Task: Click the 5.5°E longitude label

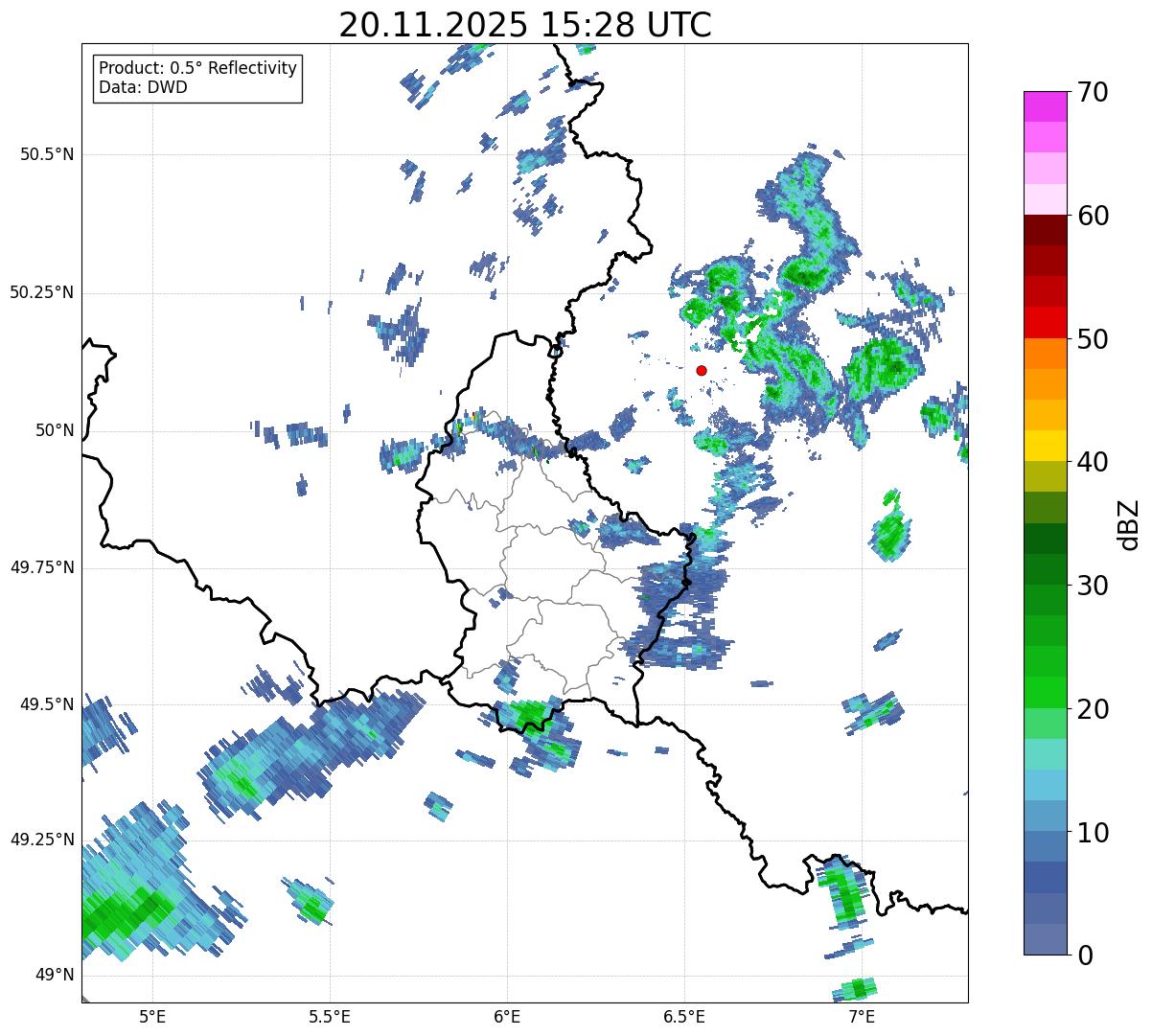Action: (x=330, y=1017)
